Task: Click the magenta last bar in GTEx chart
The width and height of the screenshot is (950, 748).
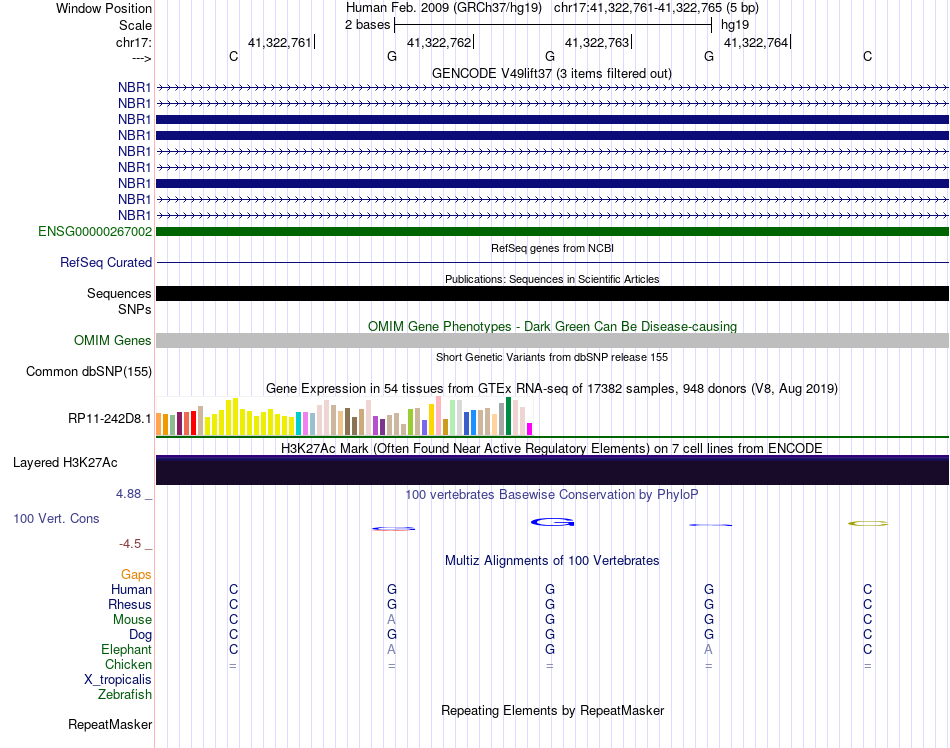Action: tap(530, 429)
